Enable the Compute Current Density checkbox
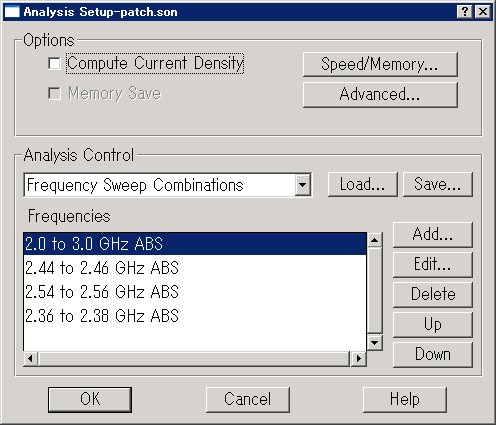Image resolution: width=496 pixels, height=425 pixels. 54,63
